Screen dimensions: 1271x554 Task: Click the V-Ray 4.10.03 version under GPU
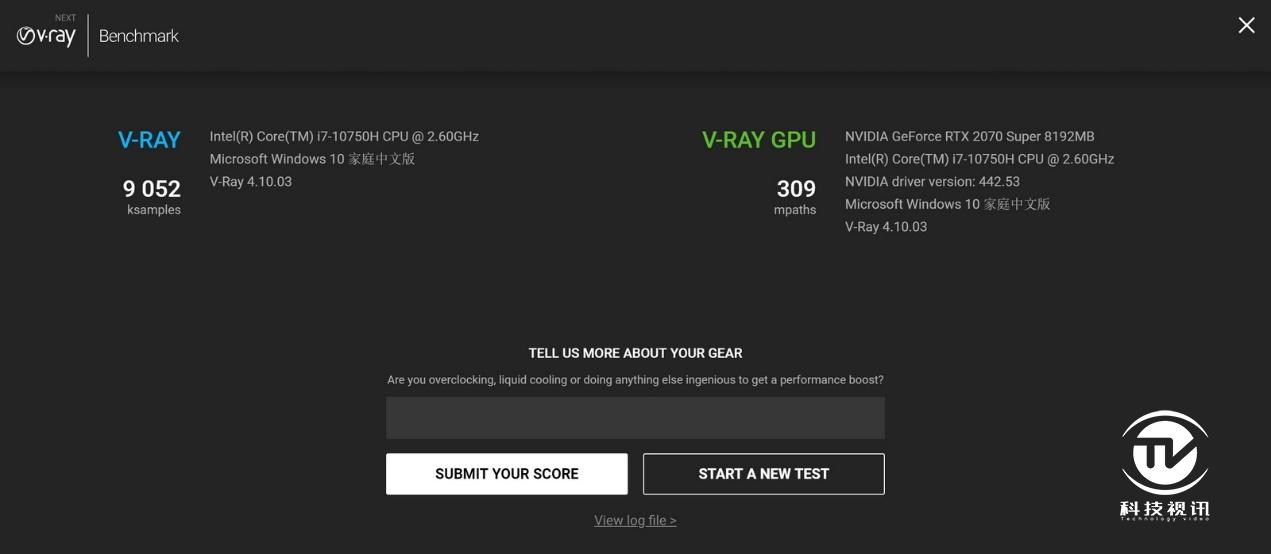[x=886, y=226]
